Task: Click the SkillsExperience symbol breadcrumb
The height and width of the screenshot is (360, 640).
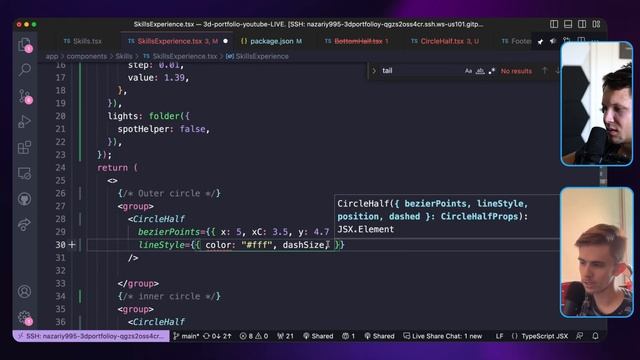Action: point(258,56)
